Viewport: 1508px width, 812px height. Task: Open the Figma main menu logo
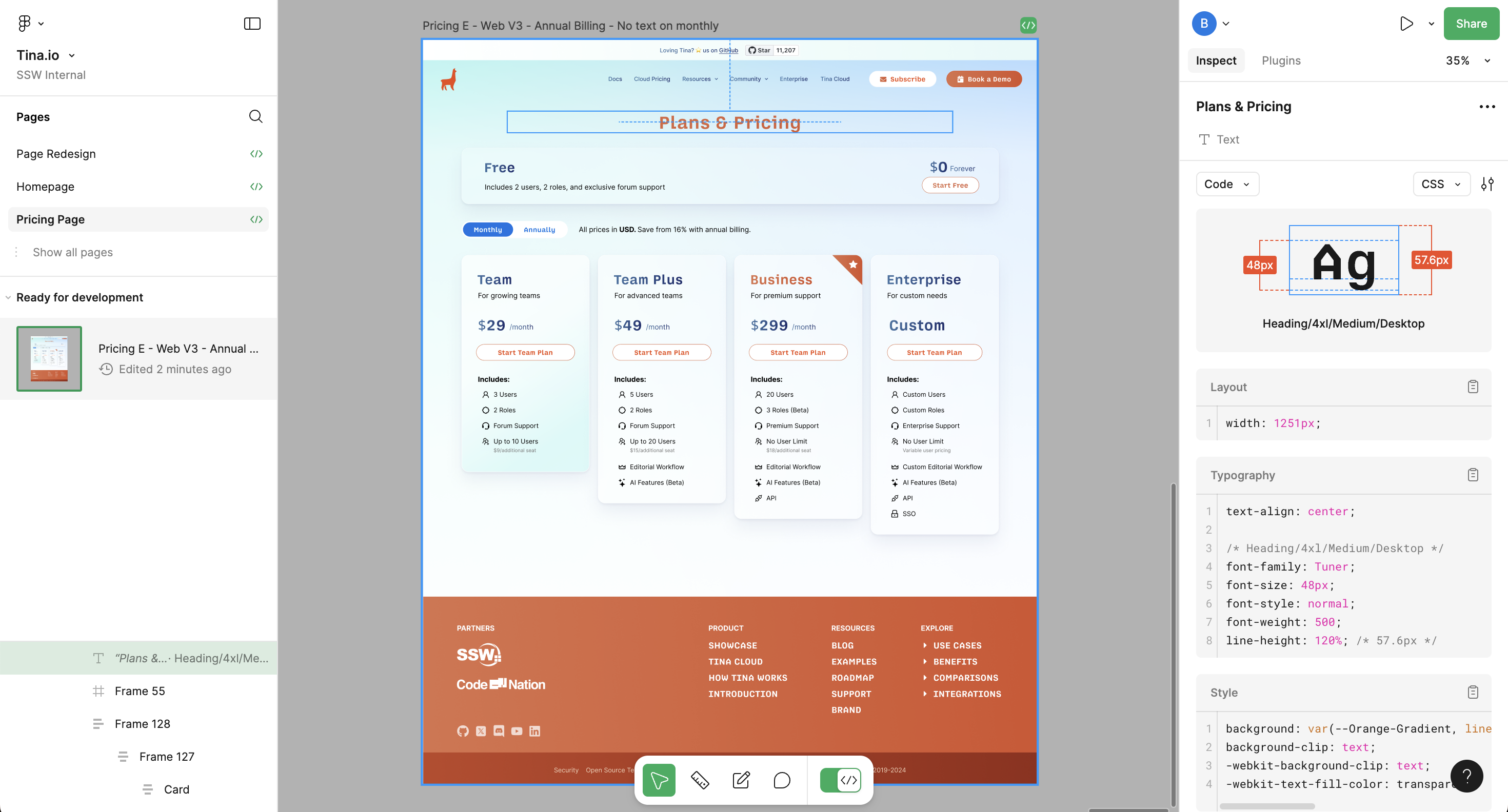tap(25, 24)
